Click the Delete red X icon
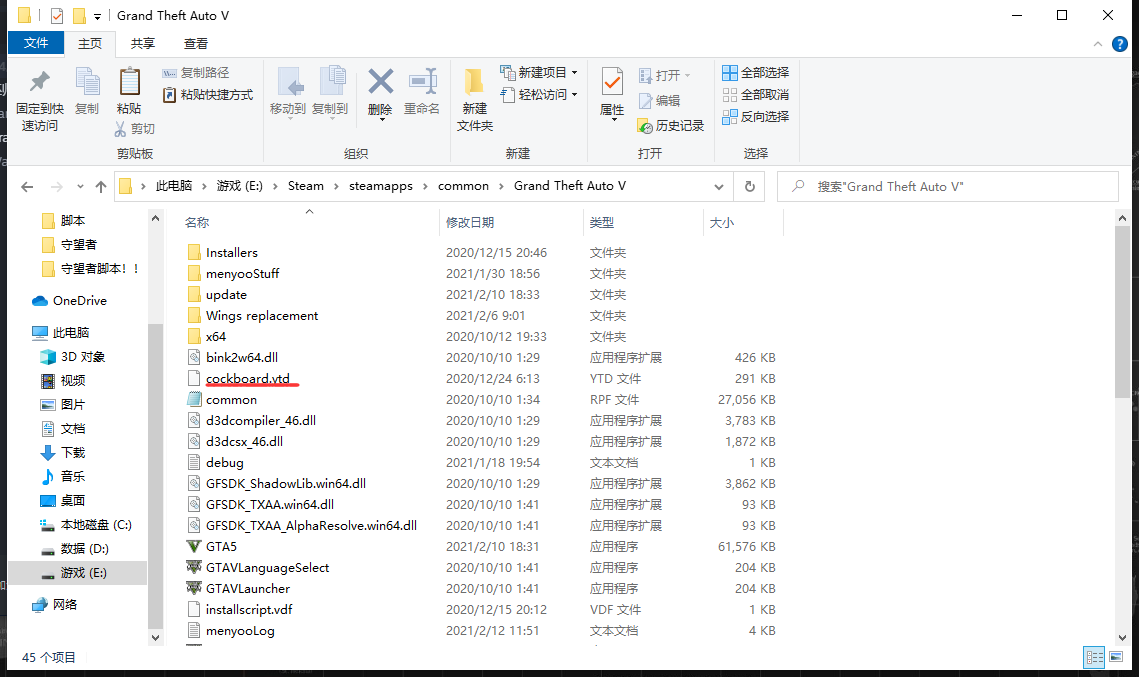1139x677 pixels. click(380, 82)
